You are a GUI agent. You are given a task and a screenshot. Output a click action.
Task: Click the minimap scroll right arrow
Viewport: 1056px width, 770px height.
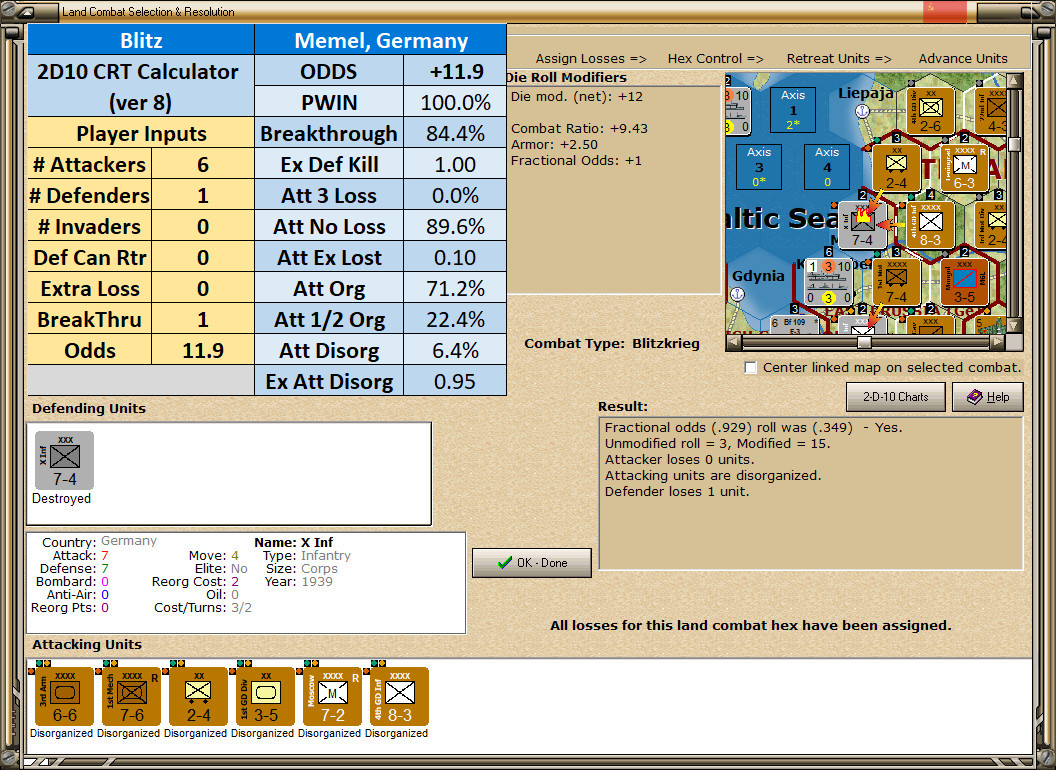tap(997, 342)
